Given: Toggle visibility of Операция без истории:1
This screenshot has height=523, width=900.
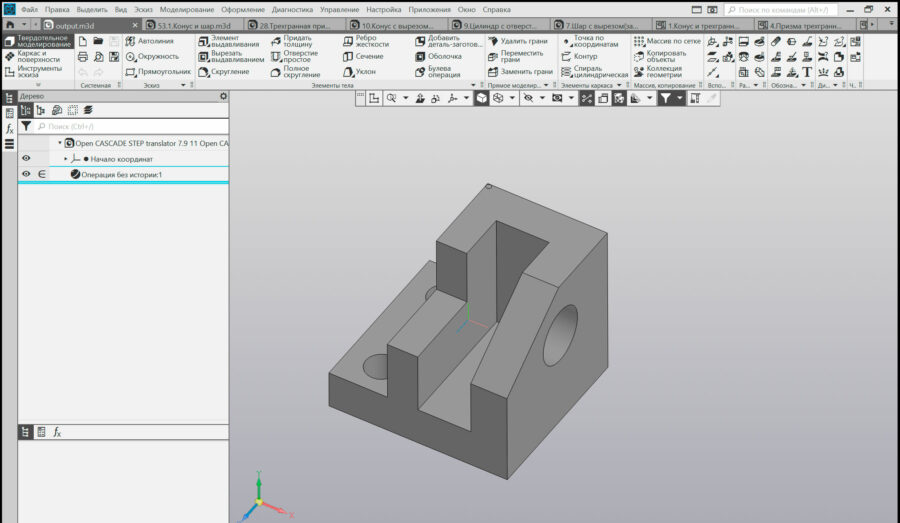Looking at the screenshot, I should [x=26, y=174].
